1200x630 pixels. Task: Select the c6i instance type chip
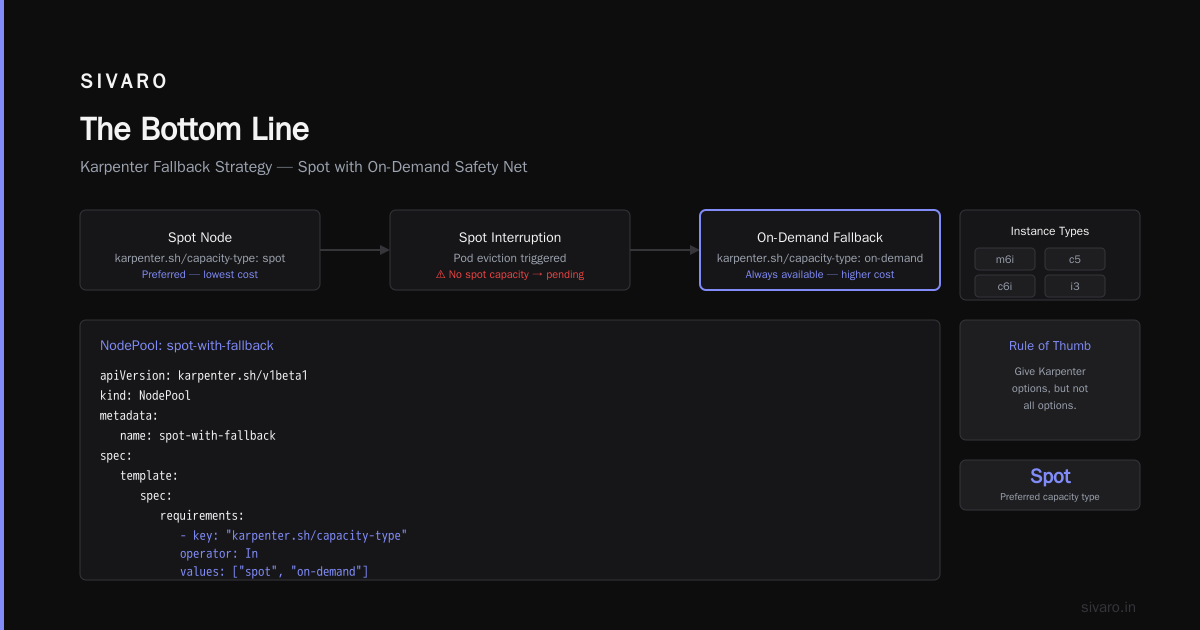point(1005,286)
